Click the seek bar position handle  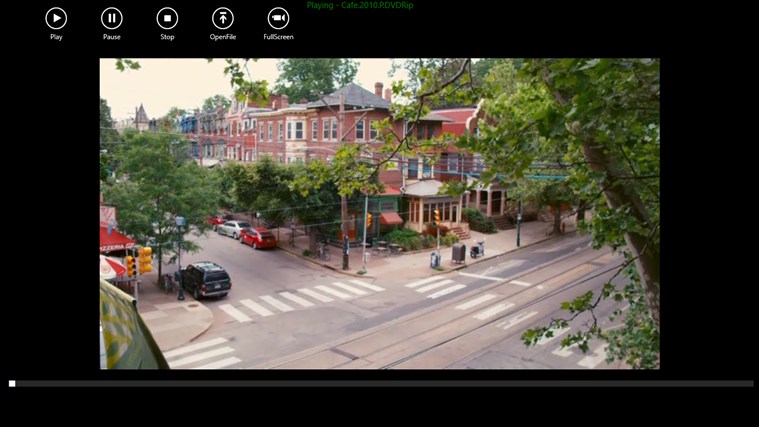(12, 383)
